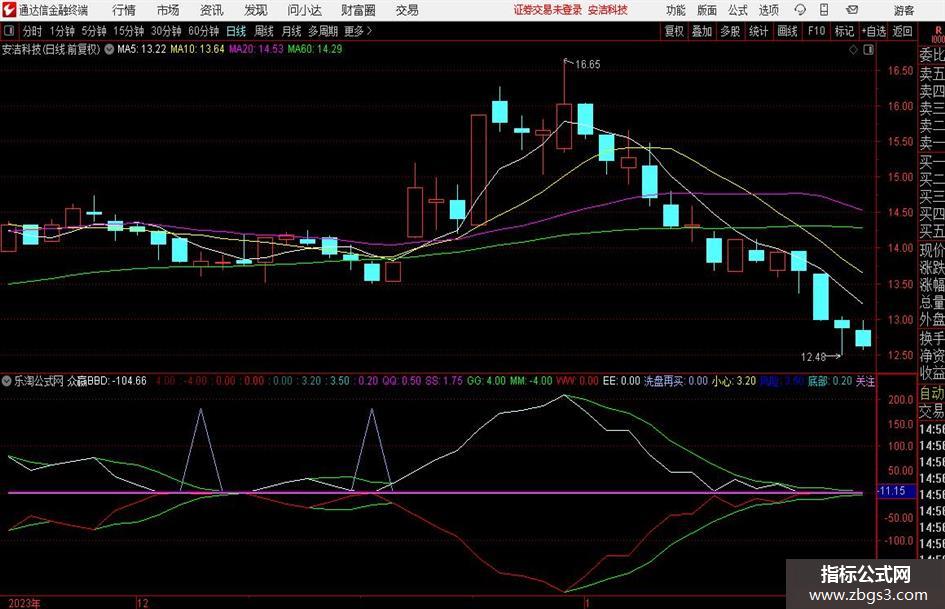Click the 标记 mark button
945x609 pixels.
844,31
